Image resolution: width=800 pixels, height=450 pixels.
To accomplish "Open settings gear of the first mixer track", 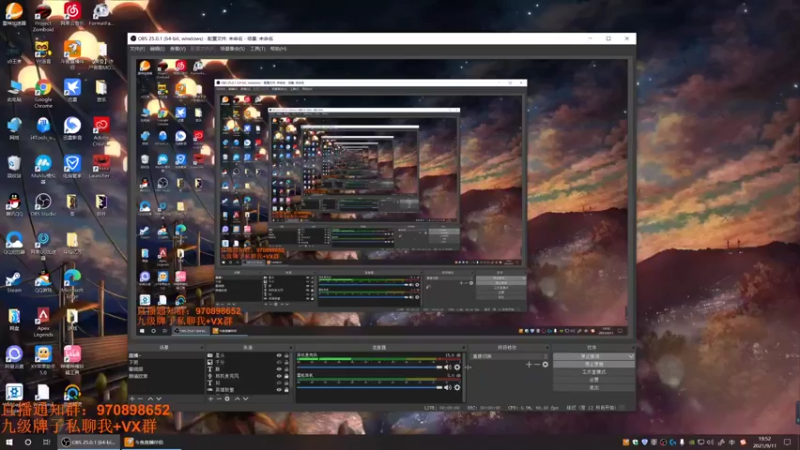I will click(457, 367).
